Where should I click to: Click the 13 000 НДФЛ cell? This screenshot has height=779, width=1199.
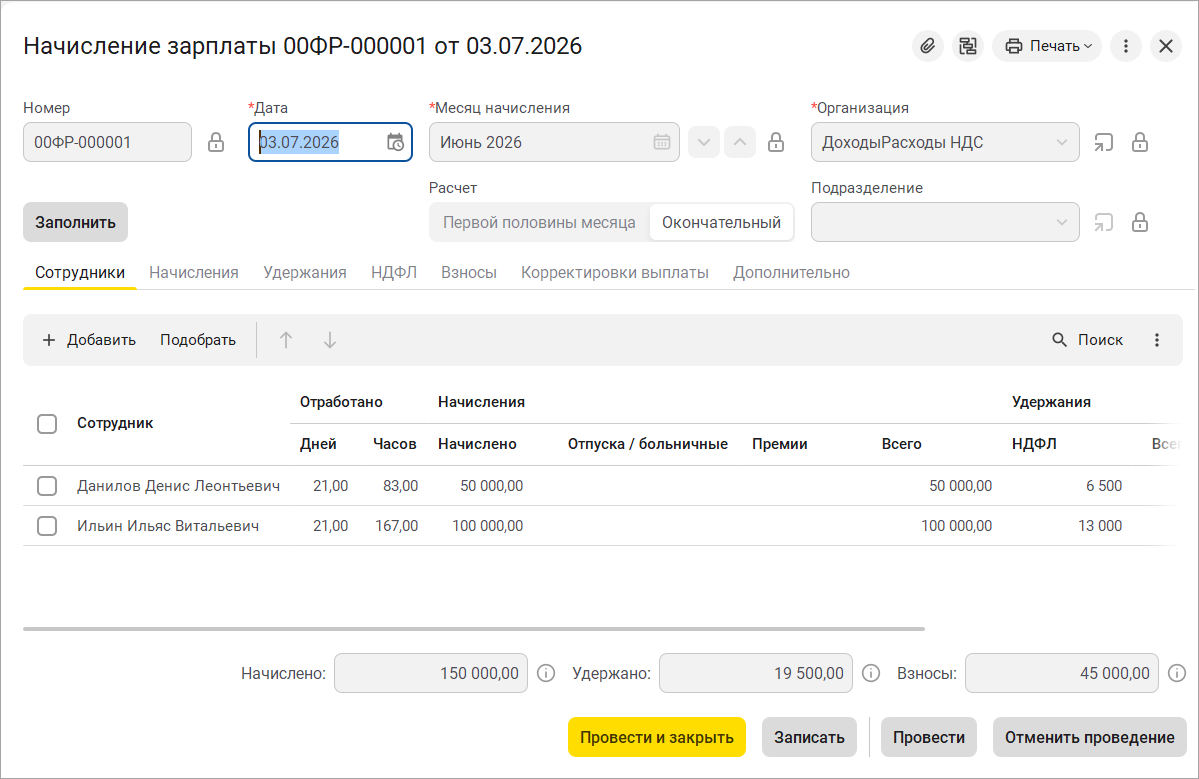pos(1100,525)
